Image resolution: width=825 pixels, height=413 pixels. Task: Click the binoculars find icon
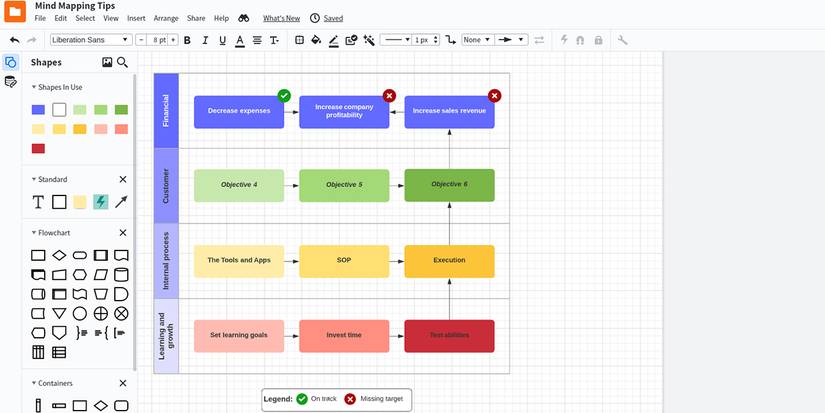click(x=244, y=18)
